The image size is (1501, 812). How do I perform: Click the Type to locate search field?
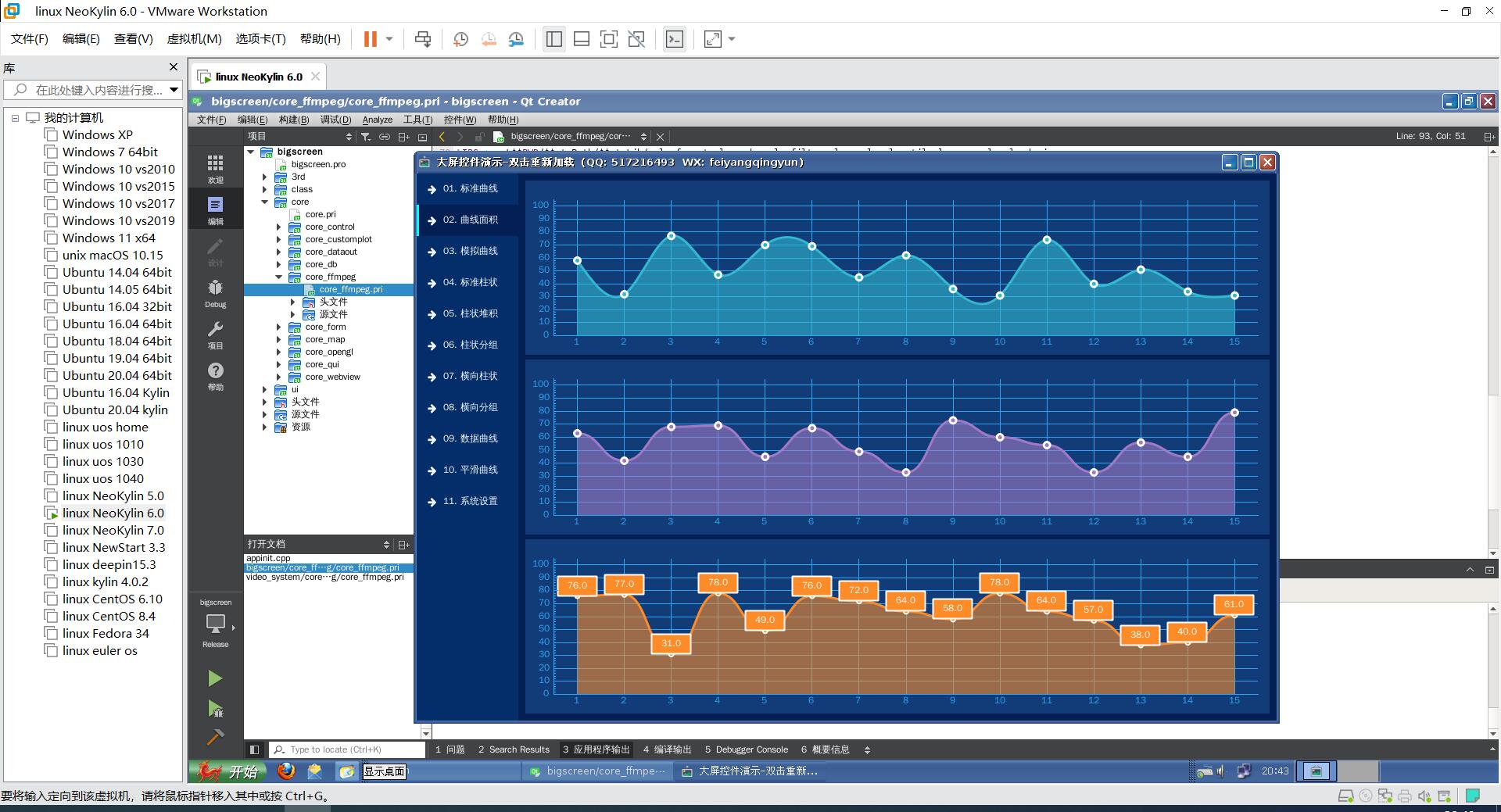pos(347,749)
